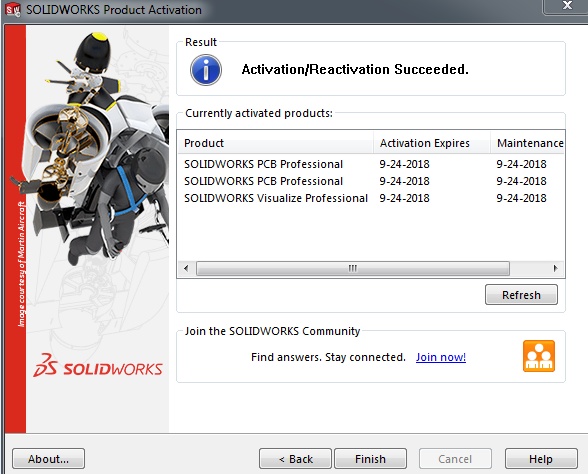Click the 'Activation/Reactivation Succeeded.' message
Viewport: 588px width, 474px height.
[355, 69]
